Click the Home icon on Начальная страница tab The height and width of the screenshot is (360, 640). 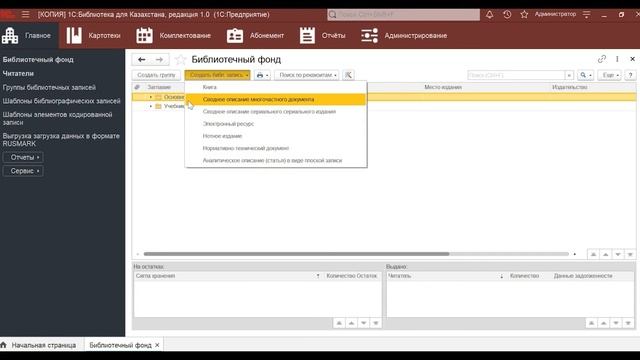4,345
